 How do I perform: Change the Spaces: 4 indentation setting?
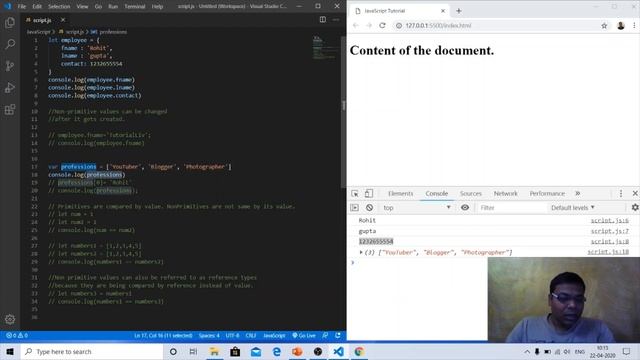pos(209,336)
